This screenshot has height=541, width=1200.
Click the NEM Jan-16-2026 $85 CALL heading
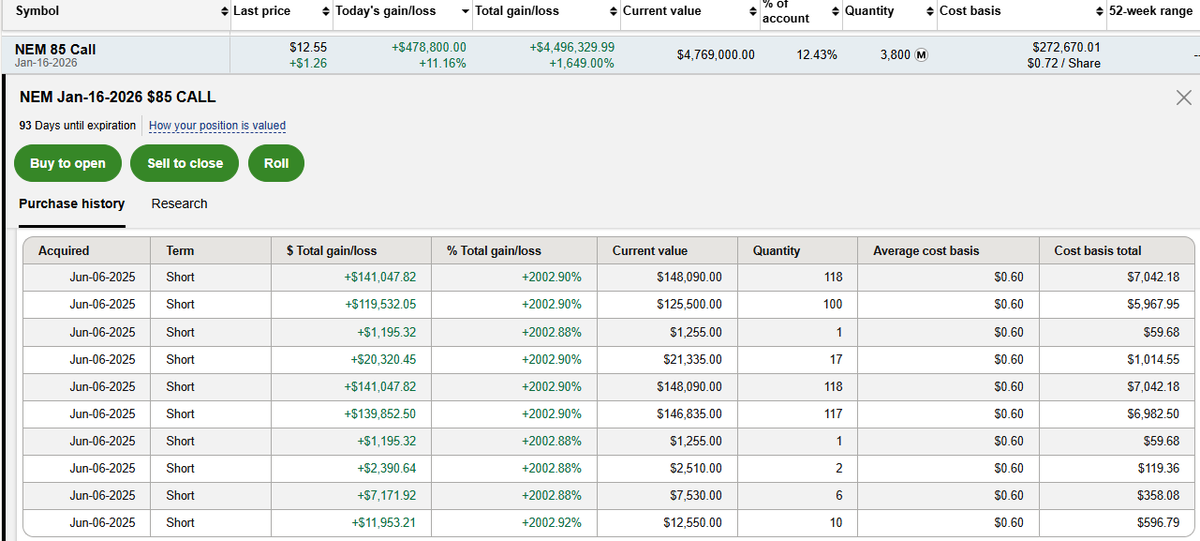click(118, 97)
